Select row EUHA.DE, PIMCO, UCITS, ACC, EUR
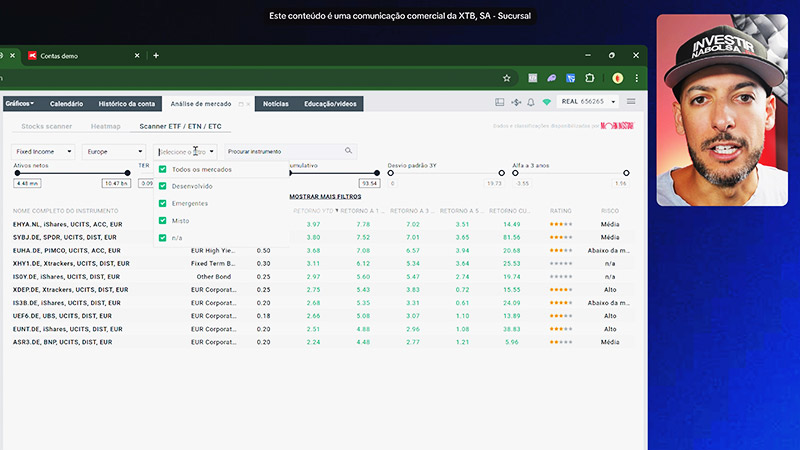800x450 pixels. pos(323,251)
